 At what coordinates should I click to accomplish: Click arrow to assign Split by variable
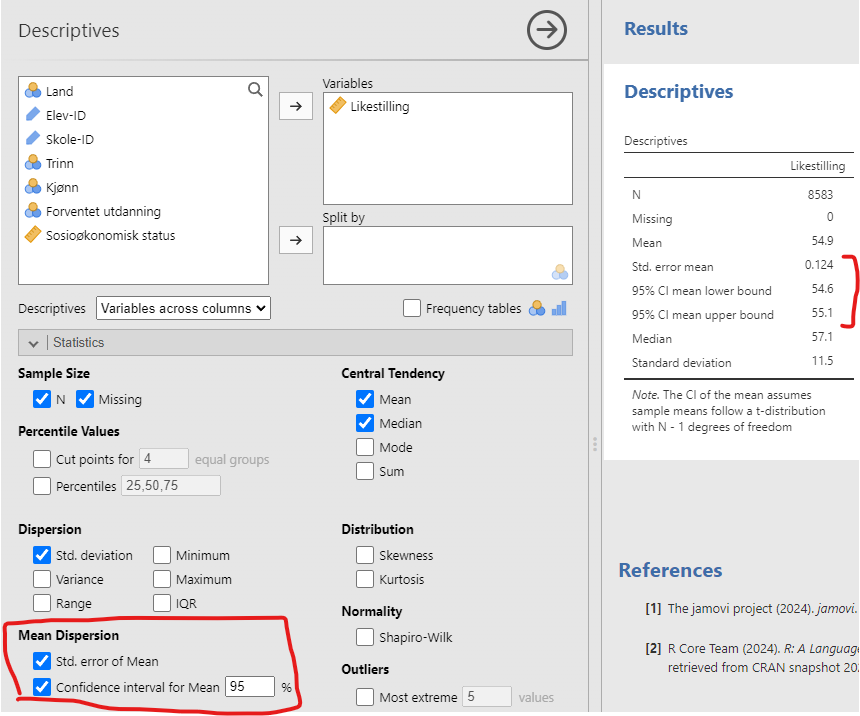coord(295,240)
